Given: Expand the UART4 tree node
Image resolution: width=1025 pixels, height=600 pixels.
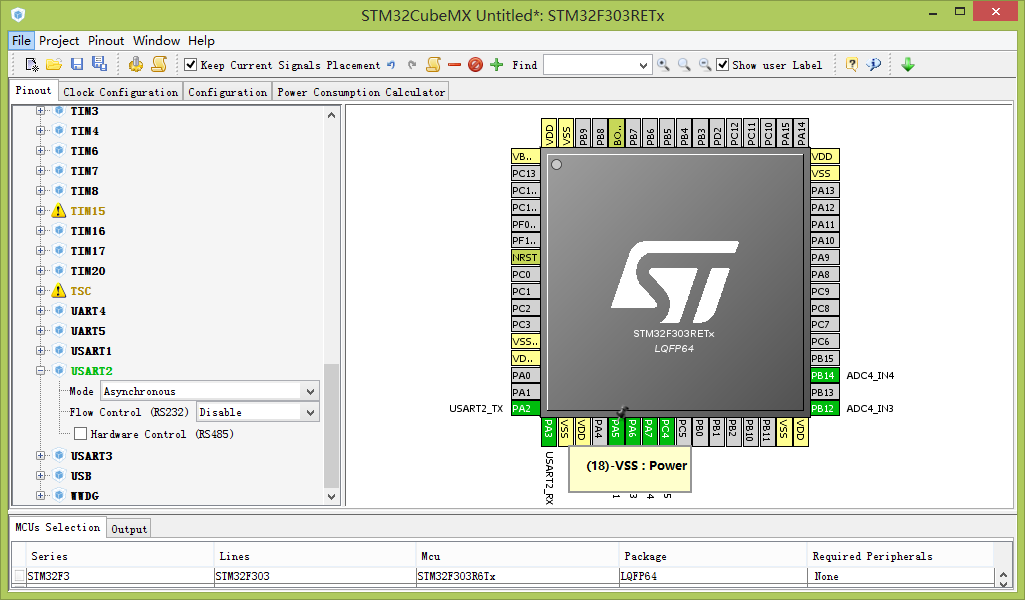Looking at the screenshot, I should pyautogui.click(x=41, y=310).
